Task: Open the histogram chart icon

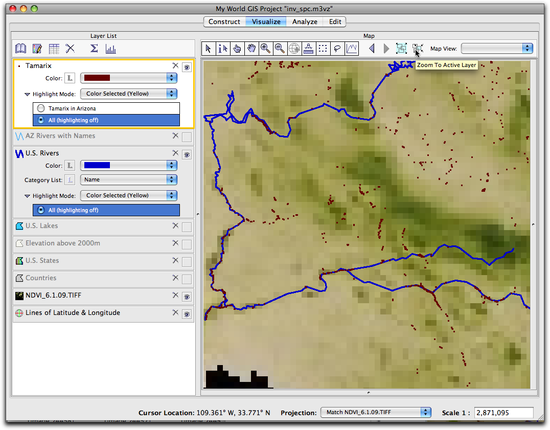Action: click(110, 48)
